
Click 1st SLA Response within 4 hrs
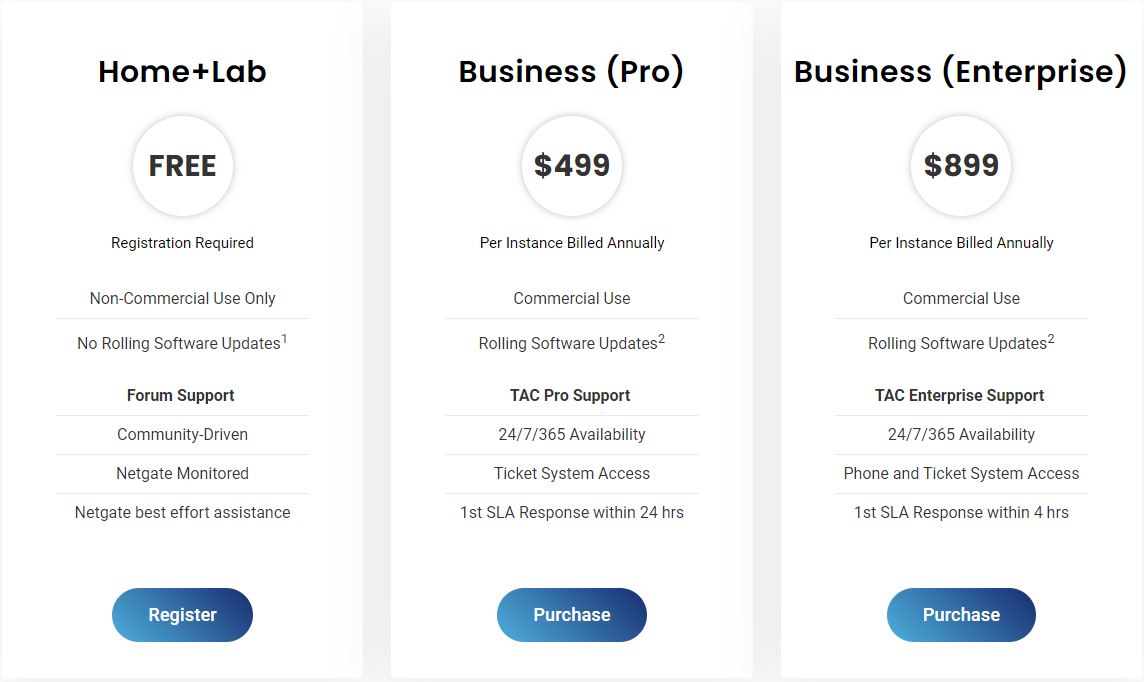point(961,512)
